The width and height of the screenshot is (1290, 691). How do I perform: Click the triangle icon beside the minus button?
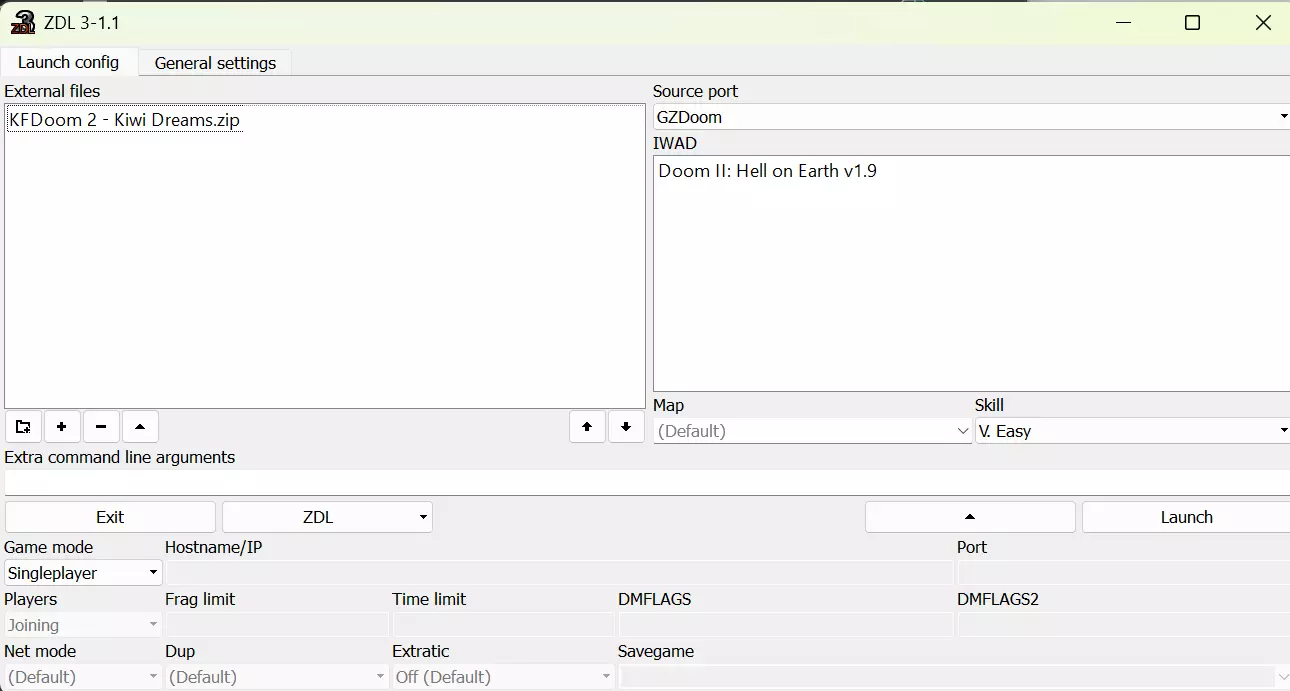pyautogui.click(x=140, y=427)
